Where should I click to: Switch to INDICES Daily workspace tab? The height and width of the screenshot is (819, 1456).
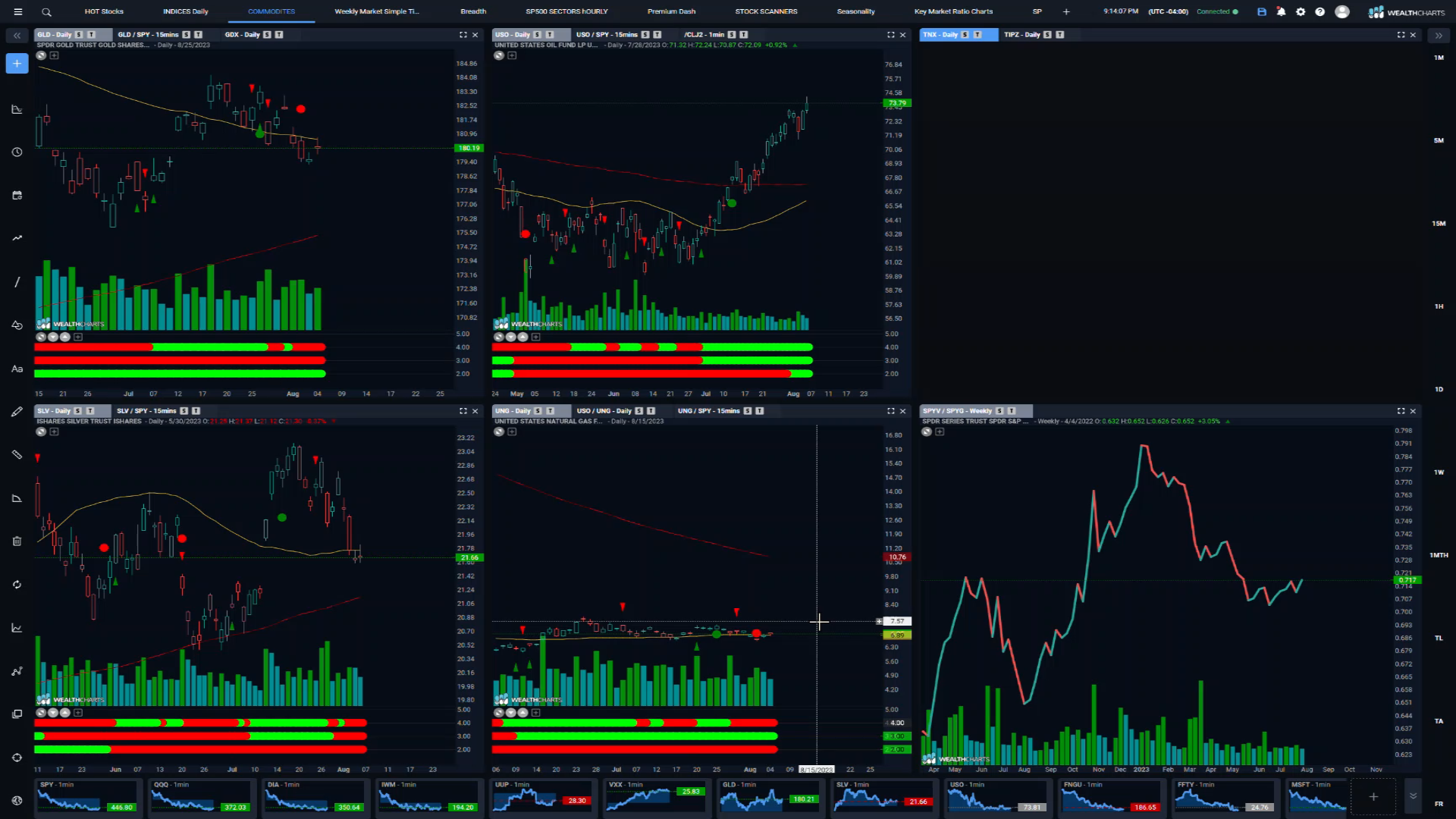tap(185, 11)
